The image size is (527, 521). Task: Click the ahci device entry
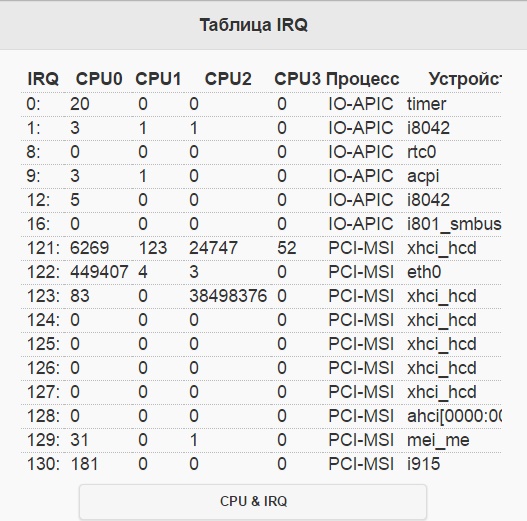point(454,416)
